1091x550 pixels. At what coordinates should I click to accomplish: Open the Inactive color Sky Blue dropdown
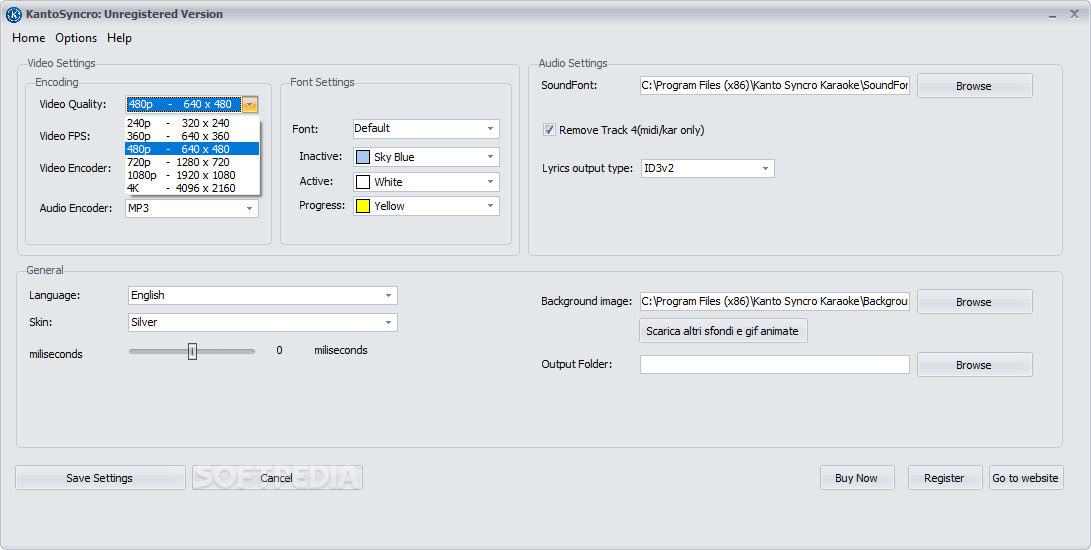(426, 157)
